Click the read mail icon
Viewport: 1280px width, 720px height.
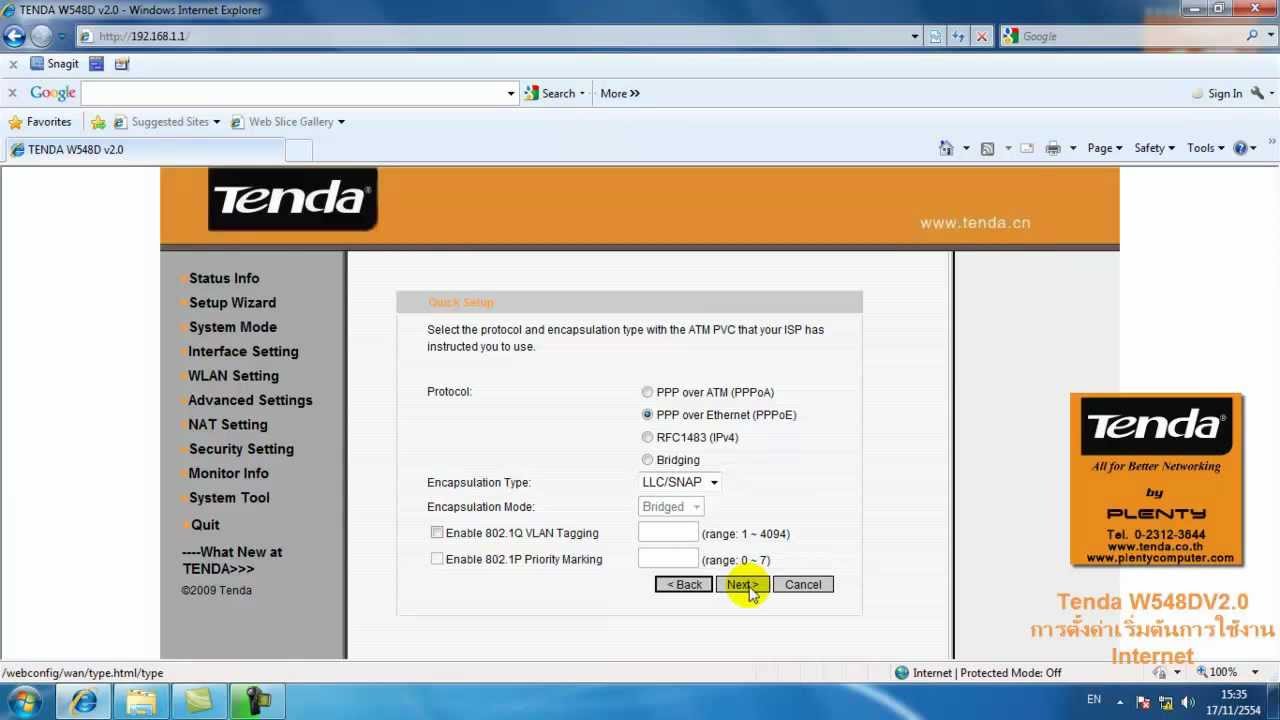(x=1027, y=148)
